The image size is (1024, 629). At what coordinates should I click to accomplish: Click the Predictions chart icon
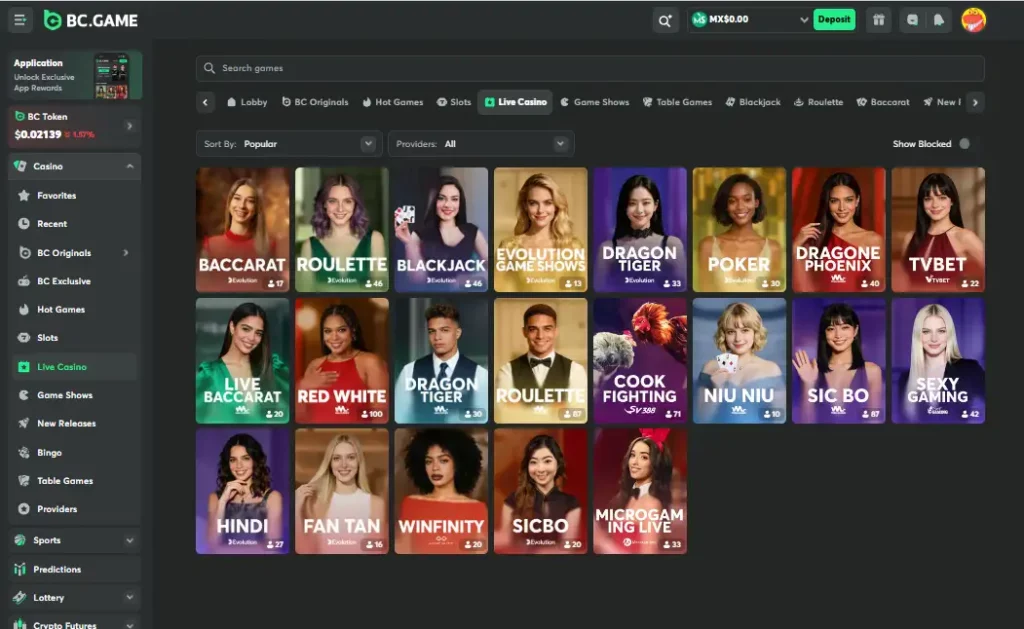[20, 570]
